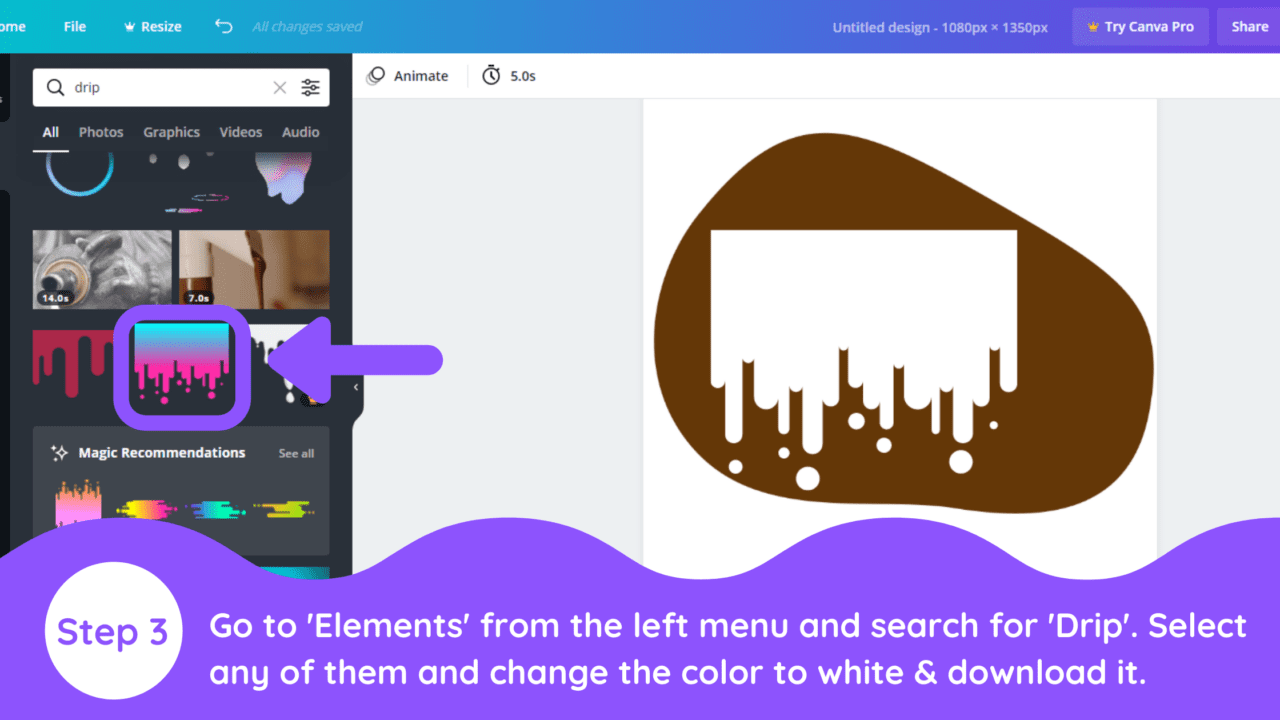
Task: Select the highlighted gradient drip element
Action: (x=183, y=364)
